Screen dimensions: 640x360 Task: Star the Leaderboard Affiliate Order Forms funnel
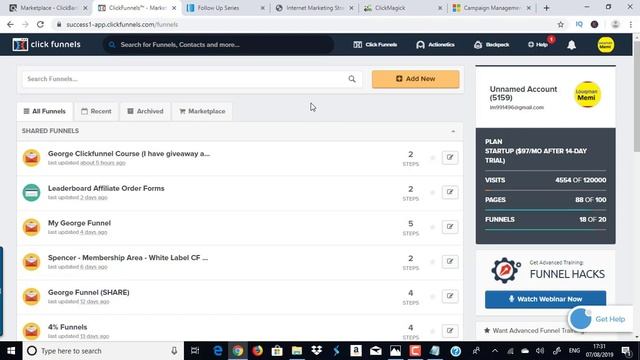(433, 193)
